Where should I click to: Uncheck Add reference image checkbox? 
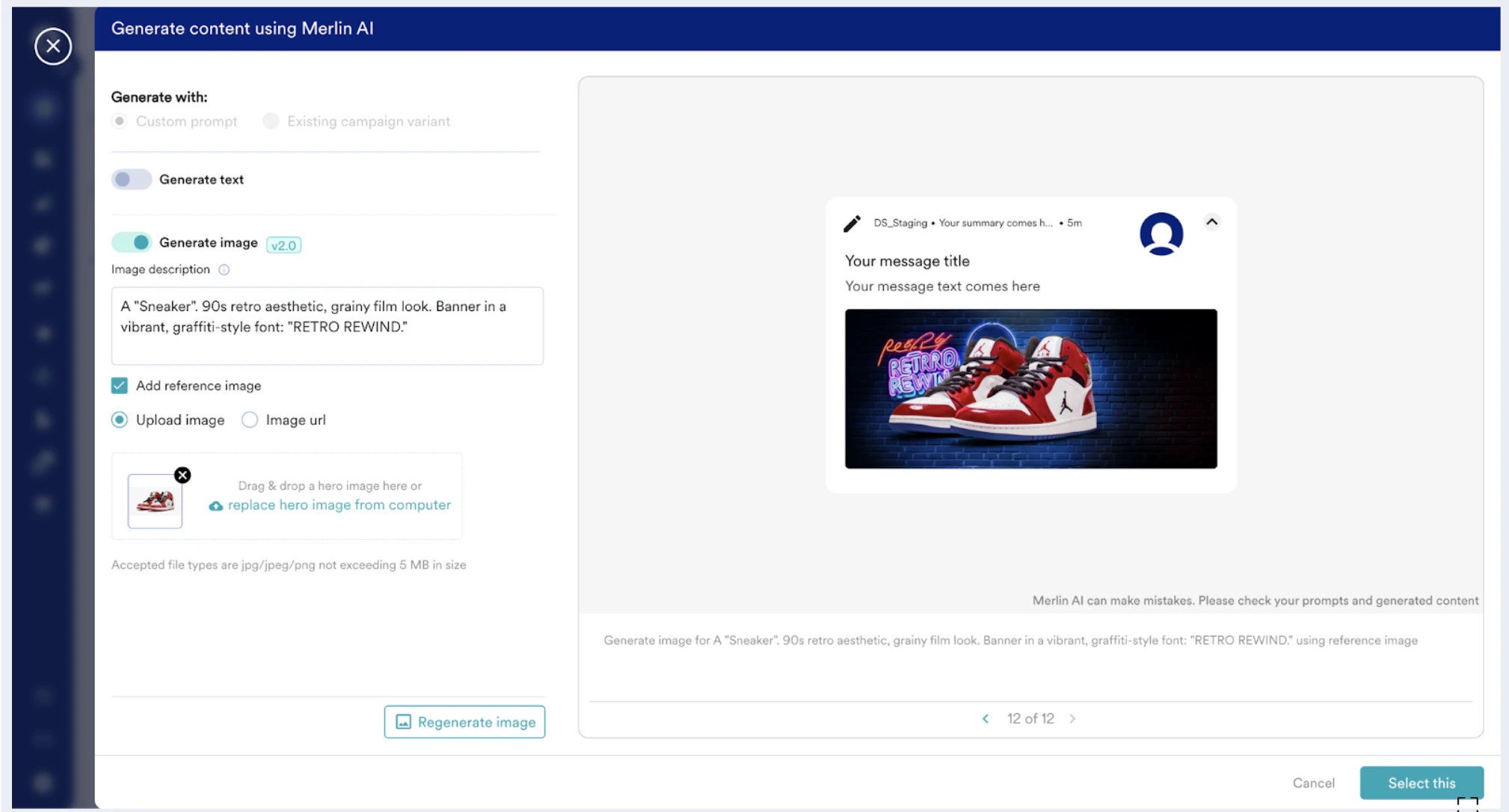120,386
